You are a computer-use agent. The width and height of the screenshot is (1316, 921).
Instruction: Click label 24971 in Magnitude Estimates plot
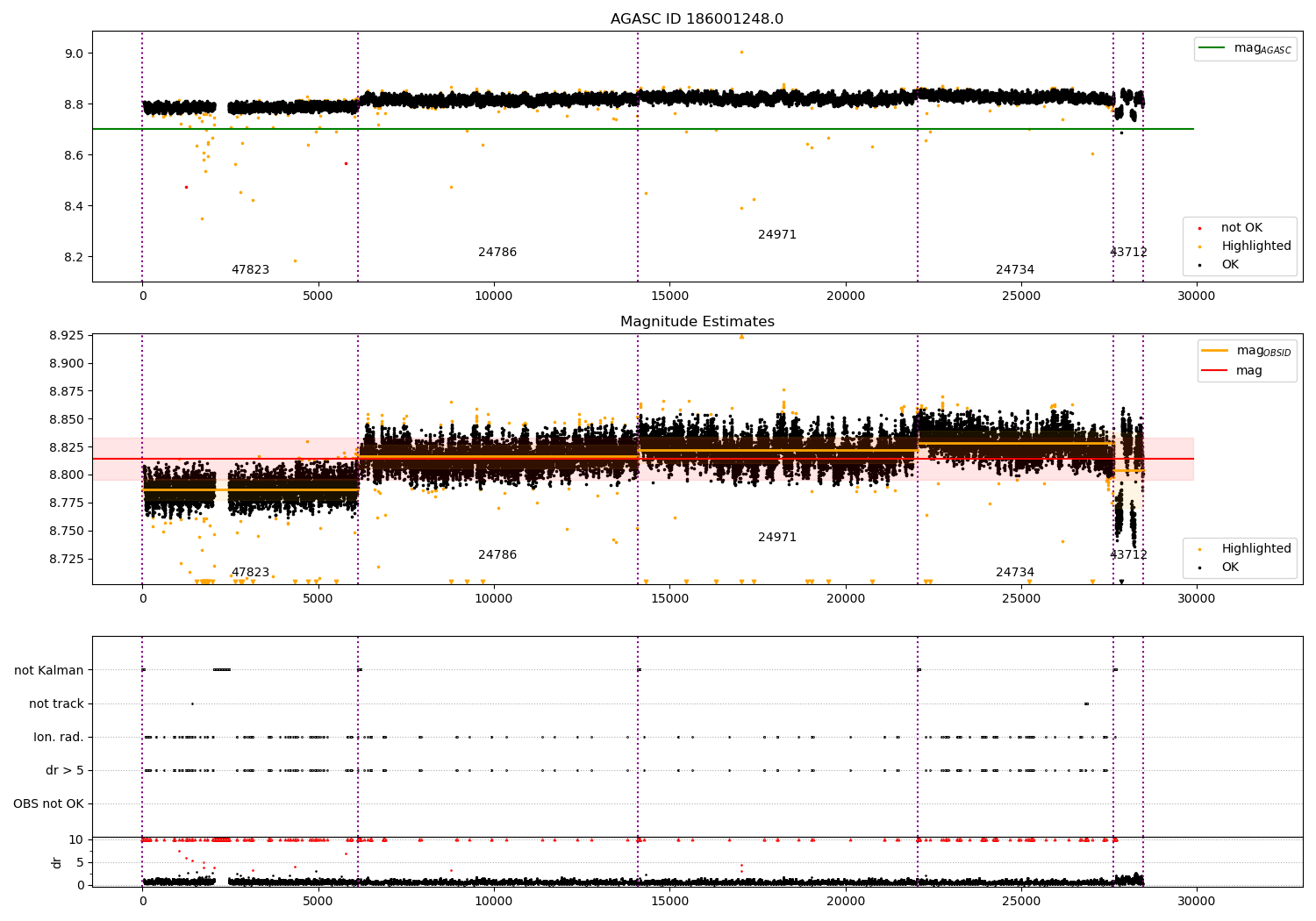coord(777,538)
